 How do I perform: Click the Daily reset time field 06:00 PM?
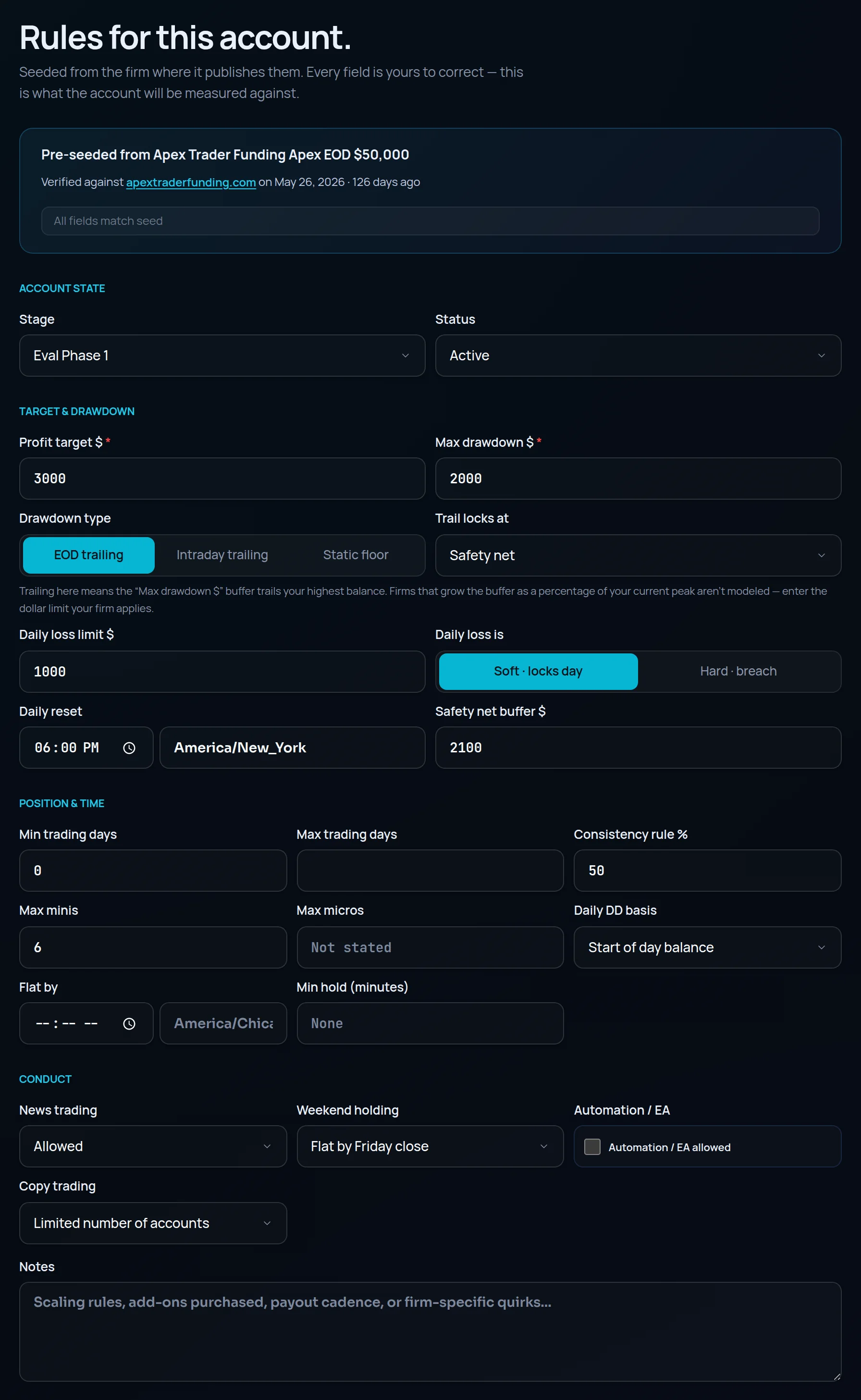pos(86,748)
